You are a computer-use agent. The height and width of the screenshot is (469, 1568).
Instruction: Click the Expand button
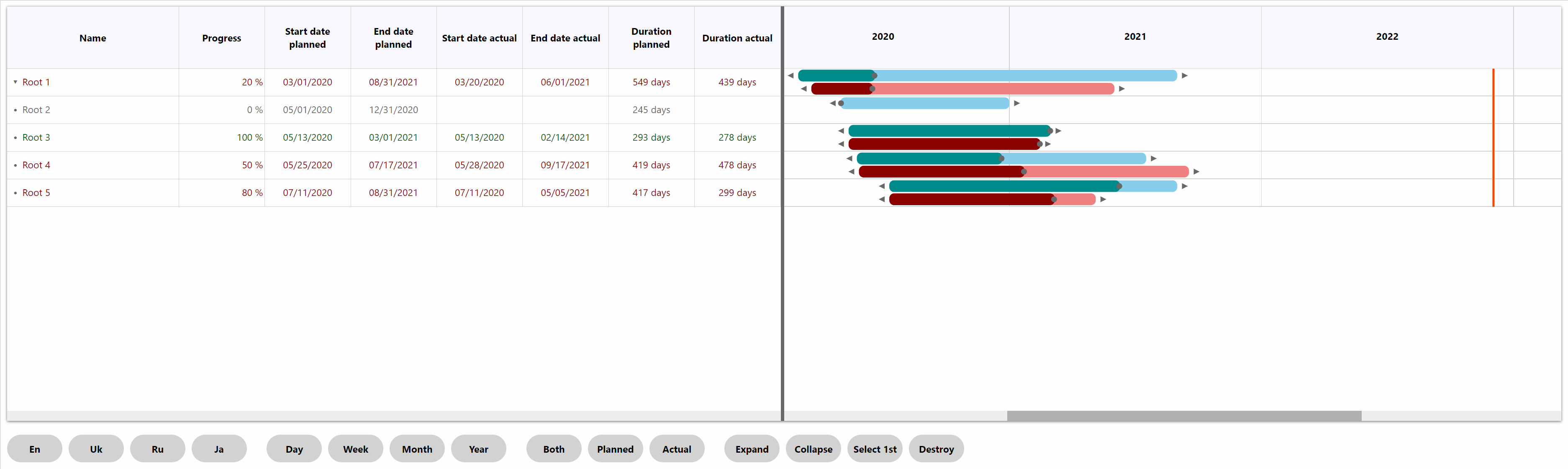click(x=751, y=449)
